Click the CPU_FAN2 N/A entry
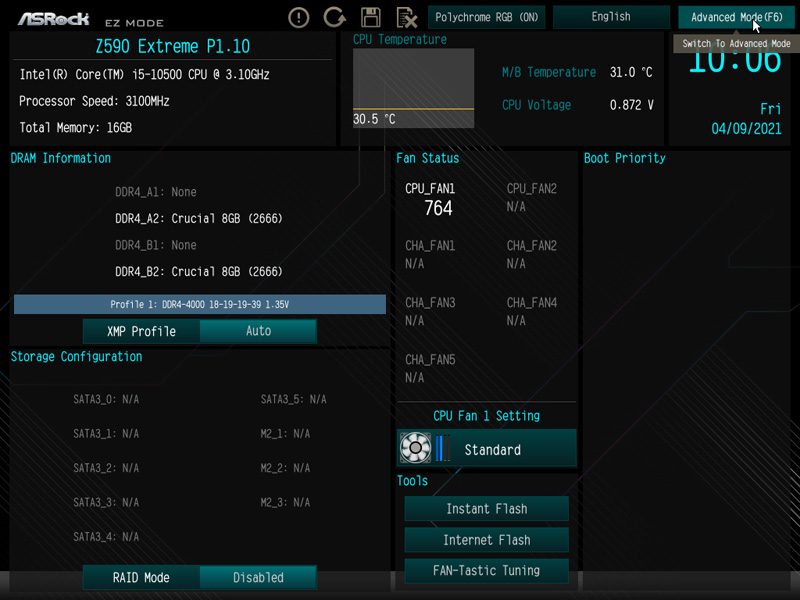800x600 pixels. (x=531, y=197)
